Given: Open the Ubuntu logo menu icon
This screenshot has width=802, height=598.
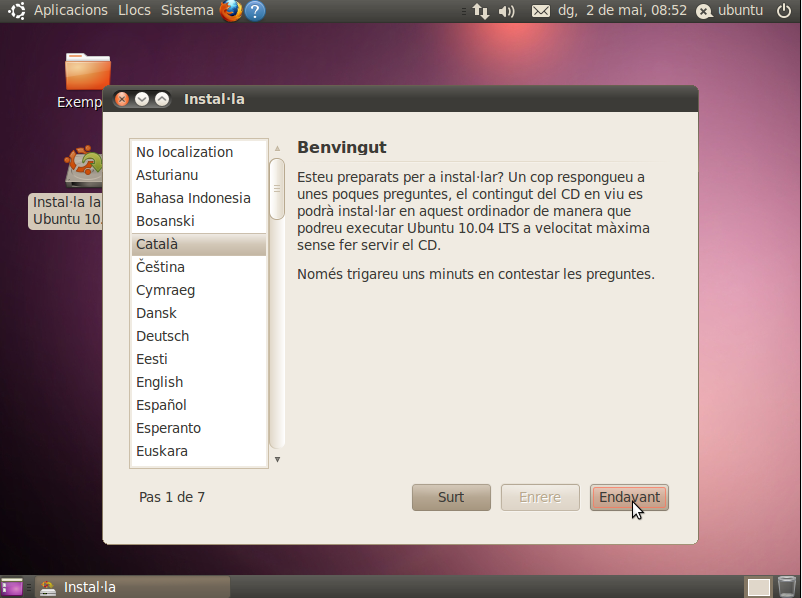Looking at the screenshot, I should click(16, 11).
